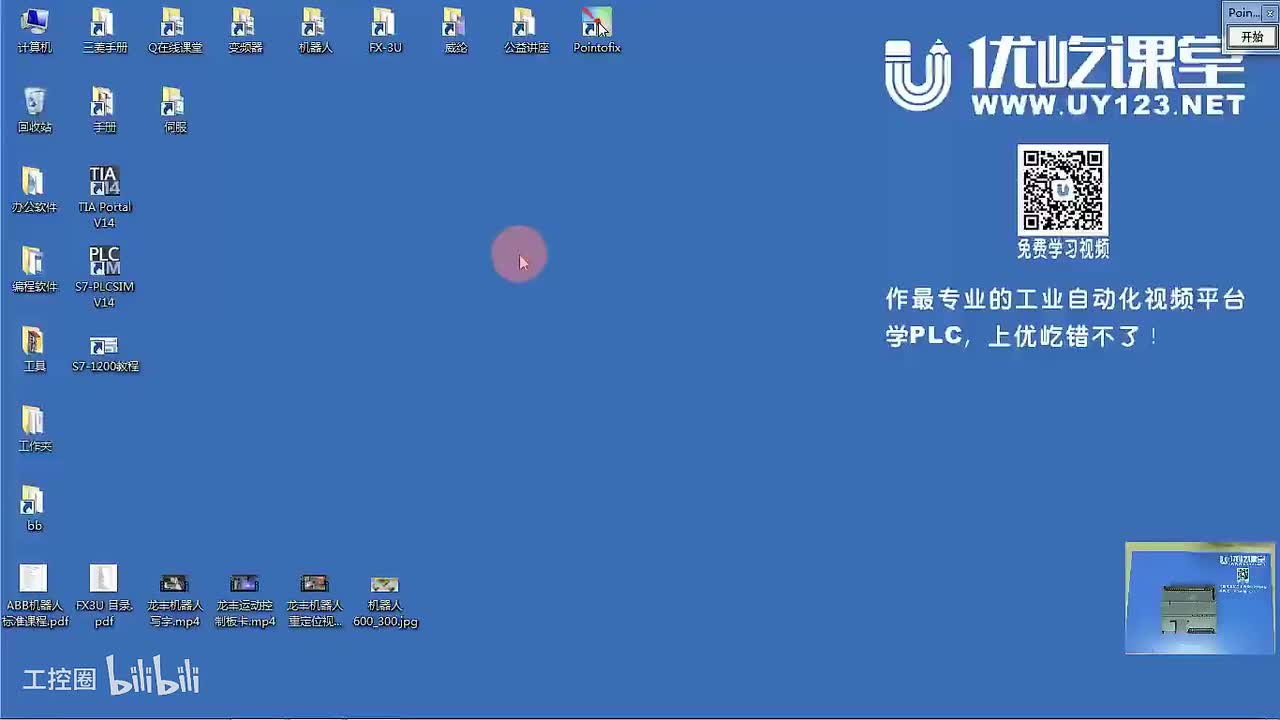Select the 威纶 folder shortcut
The height and width of the screenshot is (720, 1280).
pos(455,30)
